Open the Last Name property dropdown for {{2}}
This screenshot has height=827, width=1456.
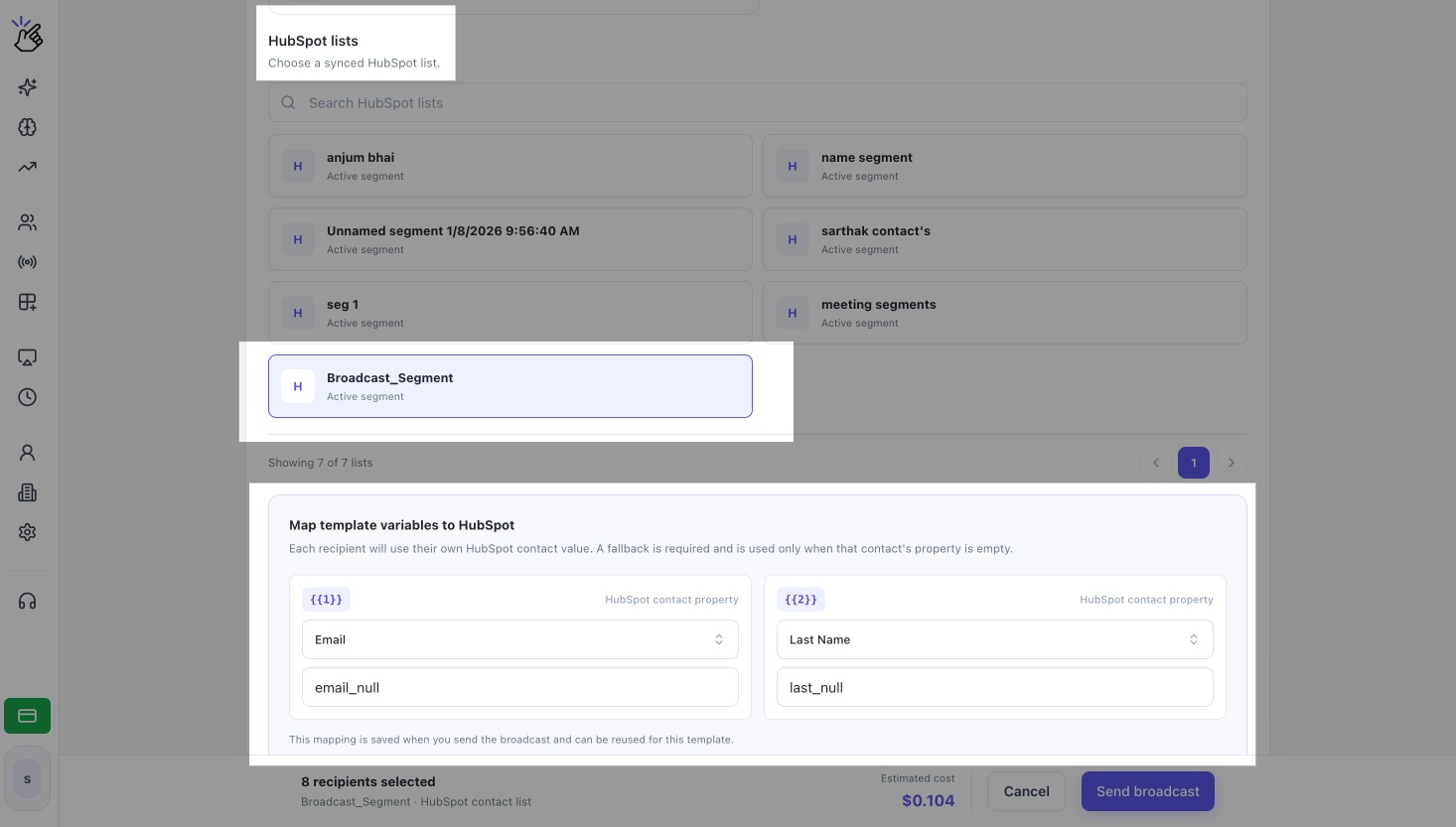pyautogui.click(x=995, y=639)
